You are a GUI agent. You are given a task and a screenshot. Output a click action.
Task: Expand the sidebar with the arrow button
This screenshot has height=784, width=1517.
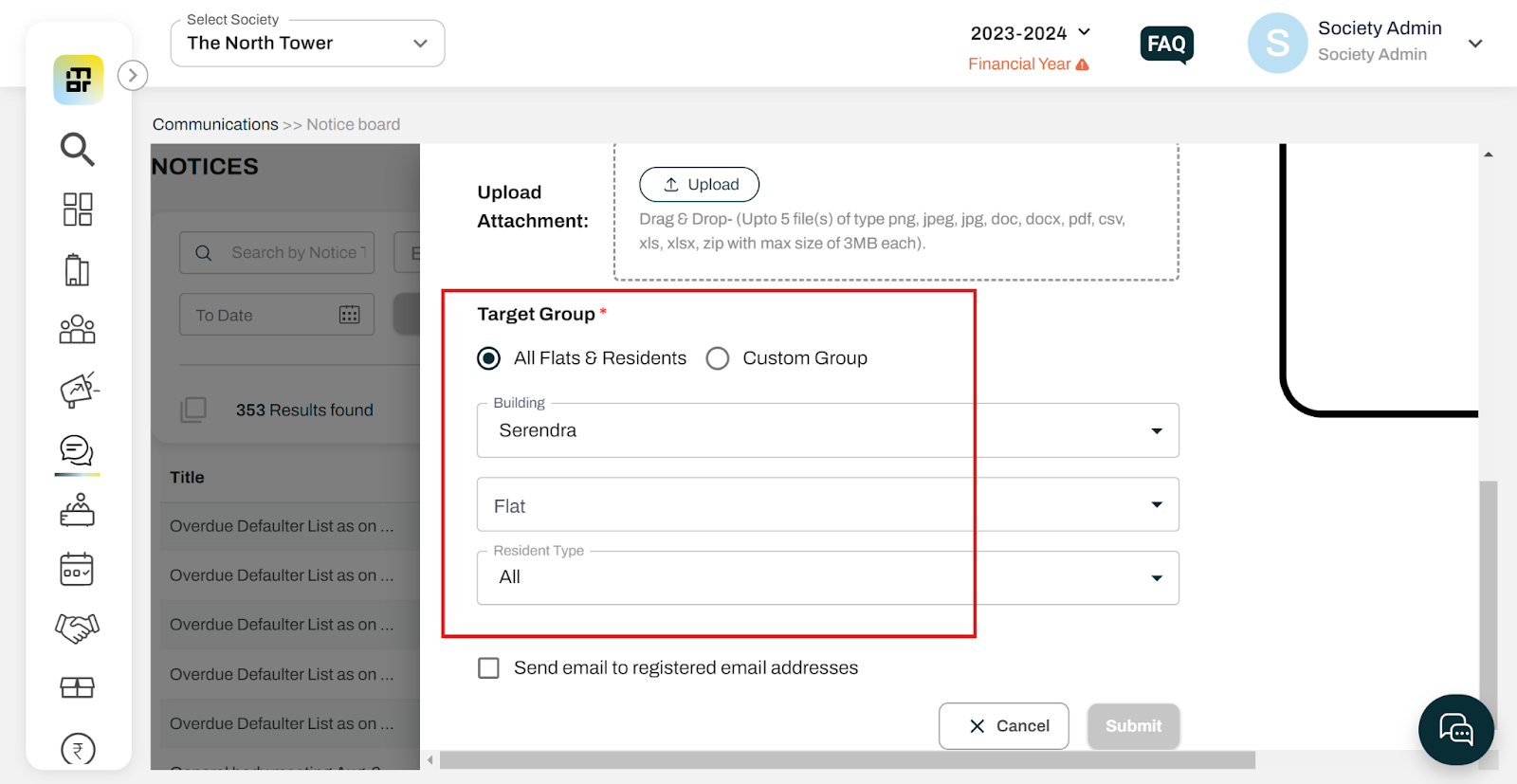click(x=133, y=75)
